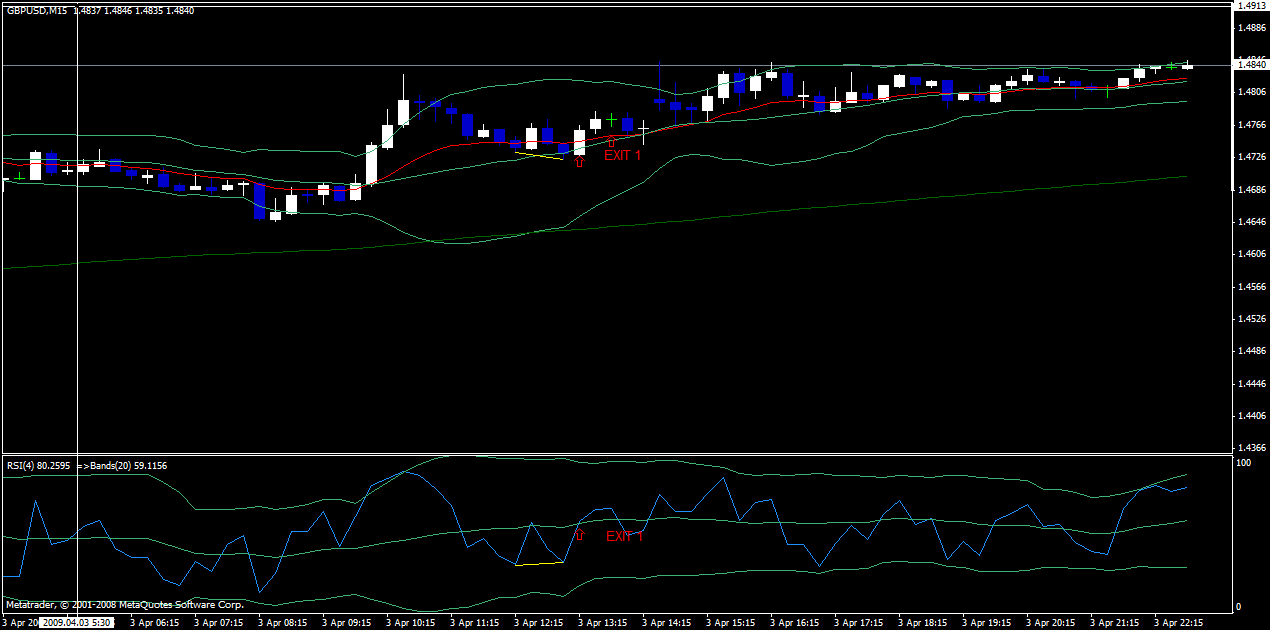Screen dimensions: 1270x630
Task: Click the =>Bands(20) 59.1156 indicator label
Action: point(123,466)
